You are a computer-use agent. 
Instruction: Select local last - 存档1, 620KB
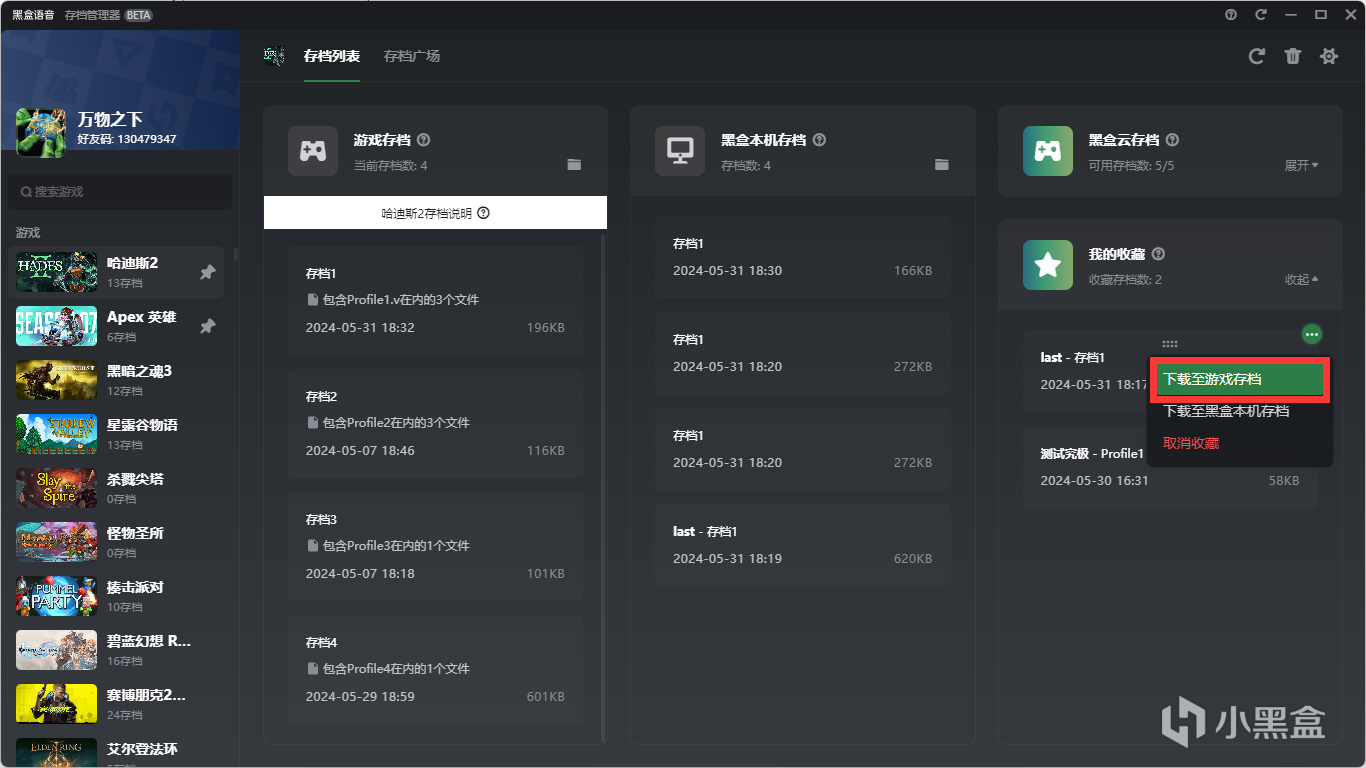(802, 545)
